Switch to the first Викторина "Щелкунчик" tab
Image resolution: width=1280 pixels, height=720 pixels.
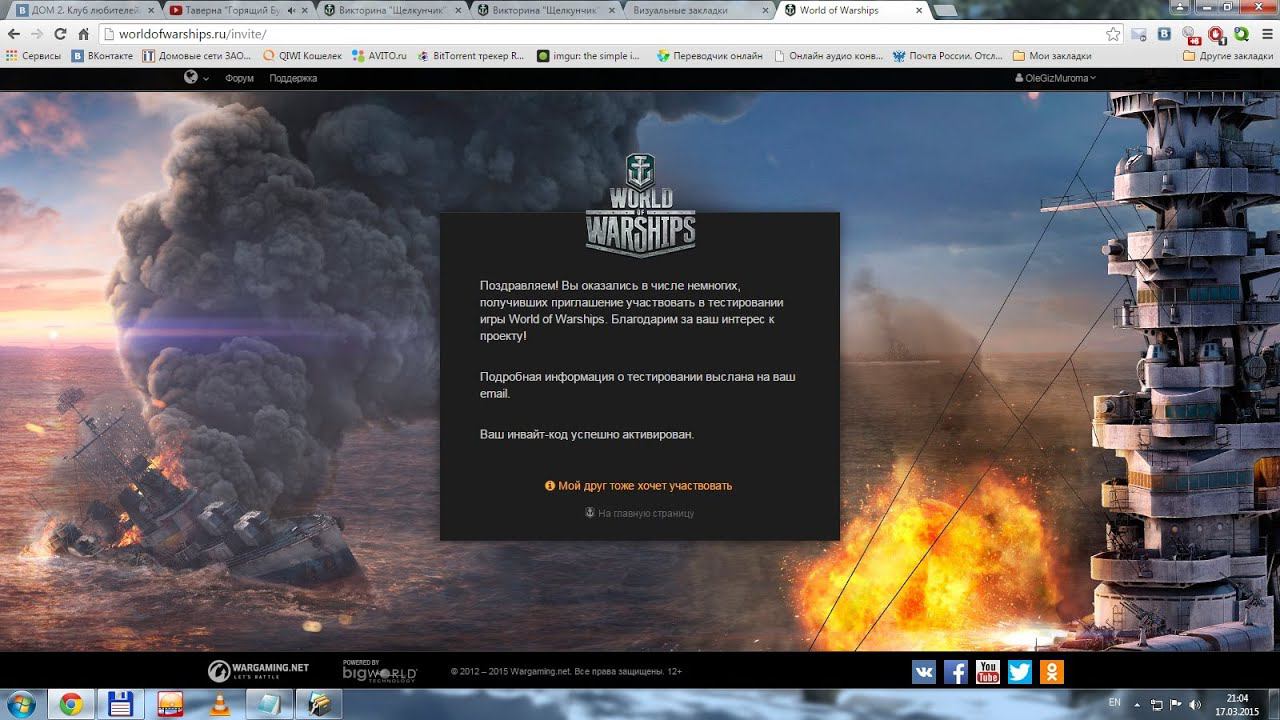pyautogui.click(x=392, y=10)
